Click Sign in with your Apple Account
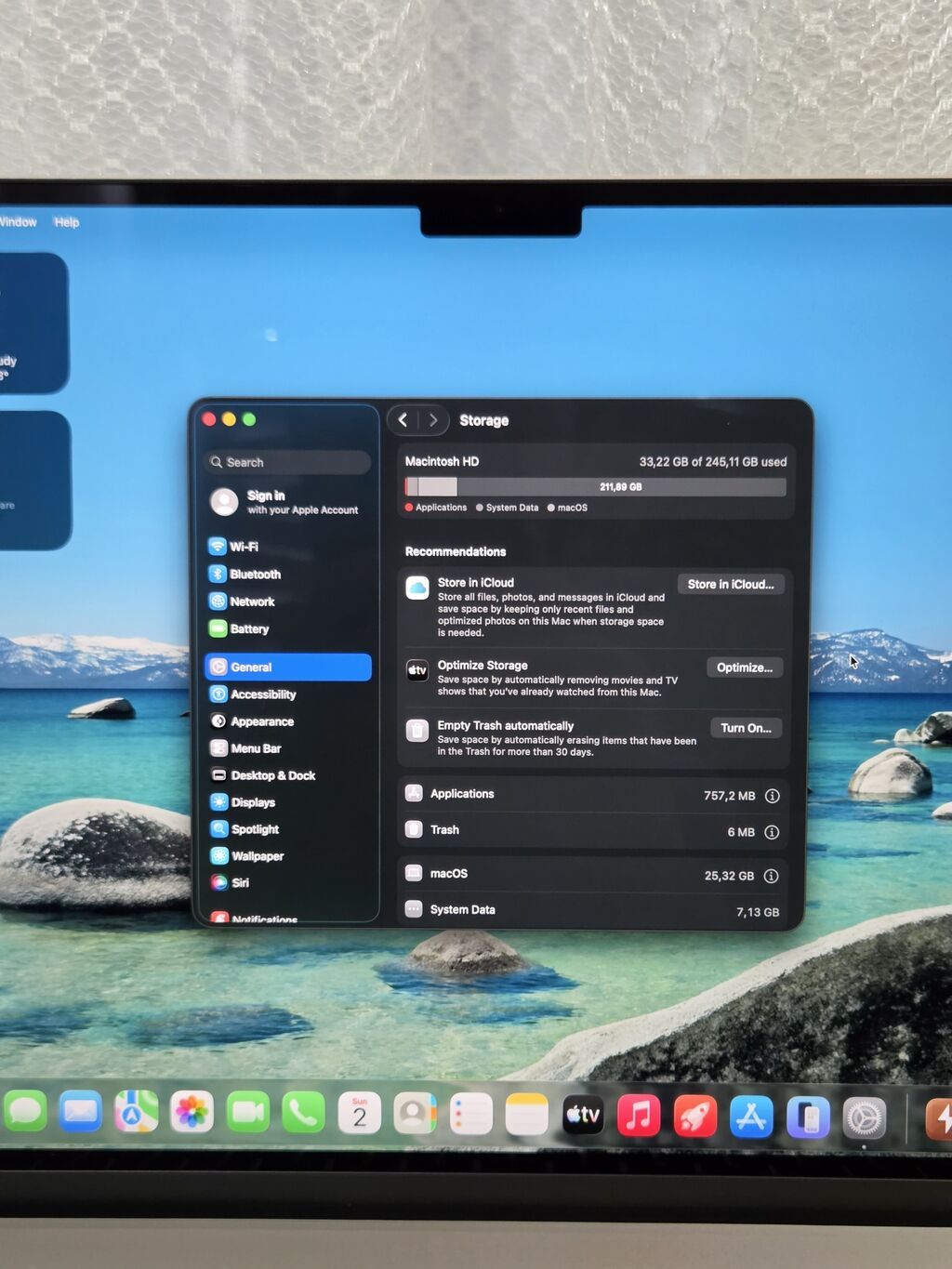Screen dimensions: 952x1269 (288, 502)
